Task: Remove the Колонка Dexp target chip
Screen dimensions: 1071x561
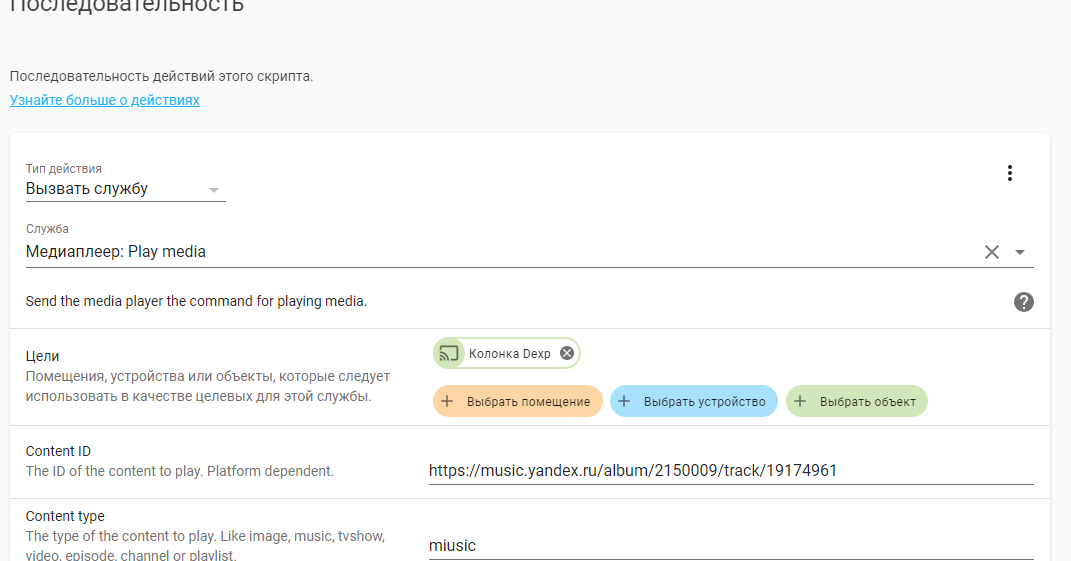Action: click(567, 353)
